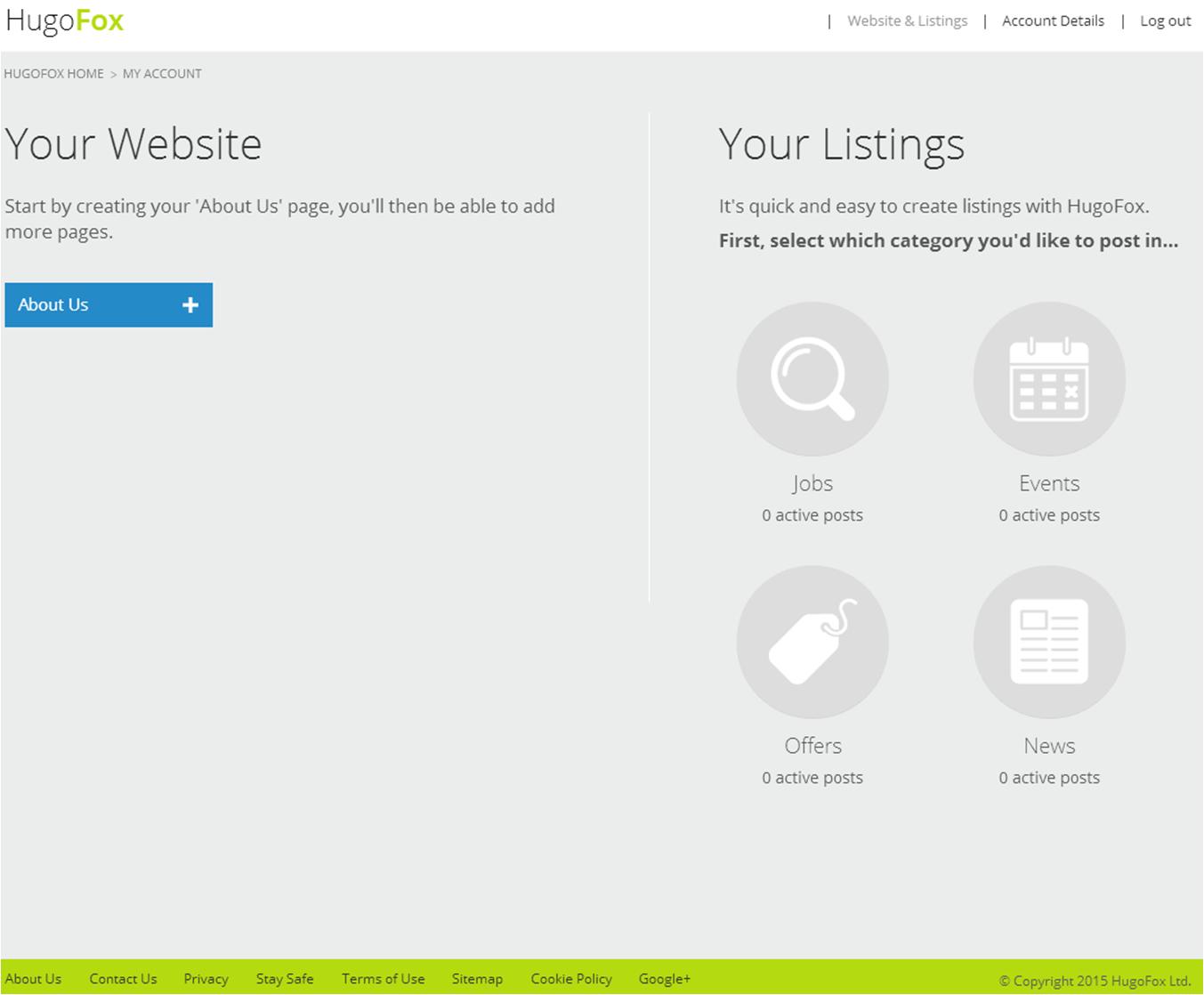1204x995 pixels.
Task: Select the News article icon
Action: point(1048,642)
